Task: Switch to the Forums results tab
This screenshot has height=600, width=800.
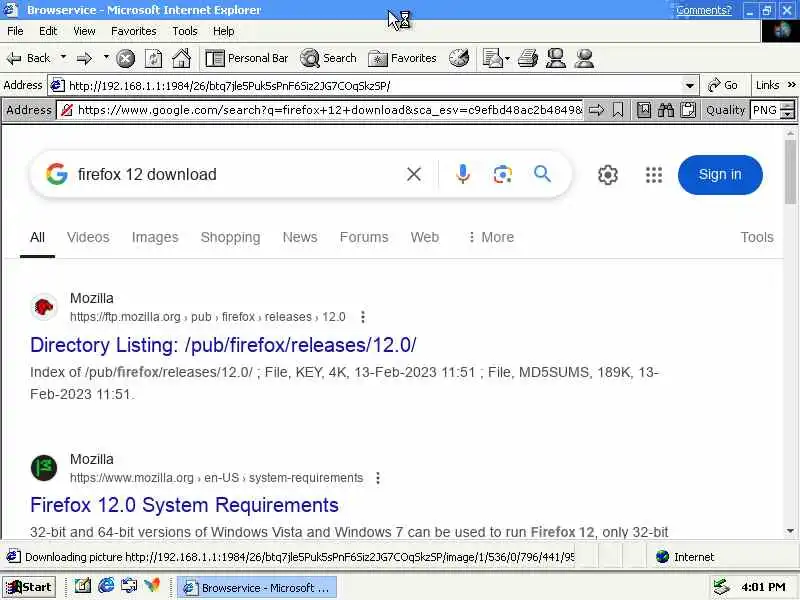Action: pos(364,237)
